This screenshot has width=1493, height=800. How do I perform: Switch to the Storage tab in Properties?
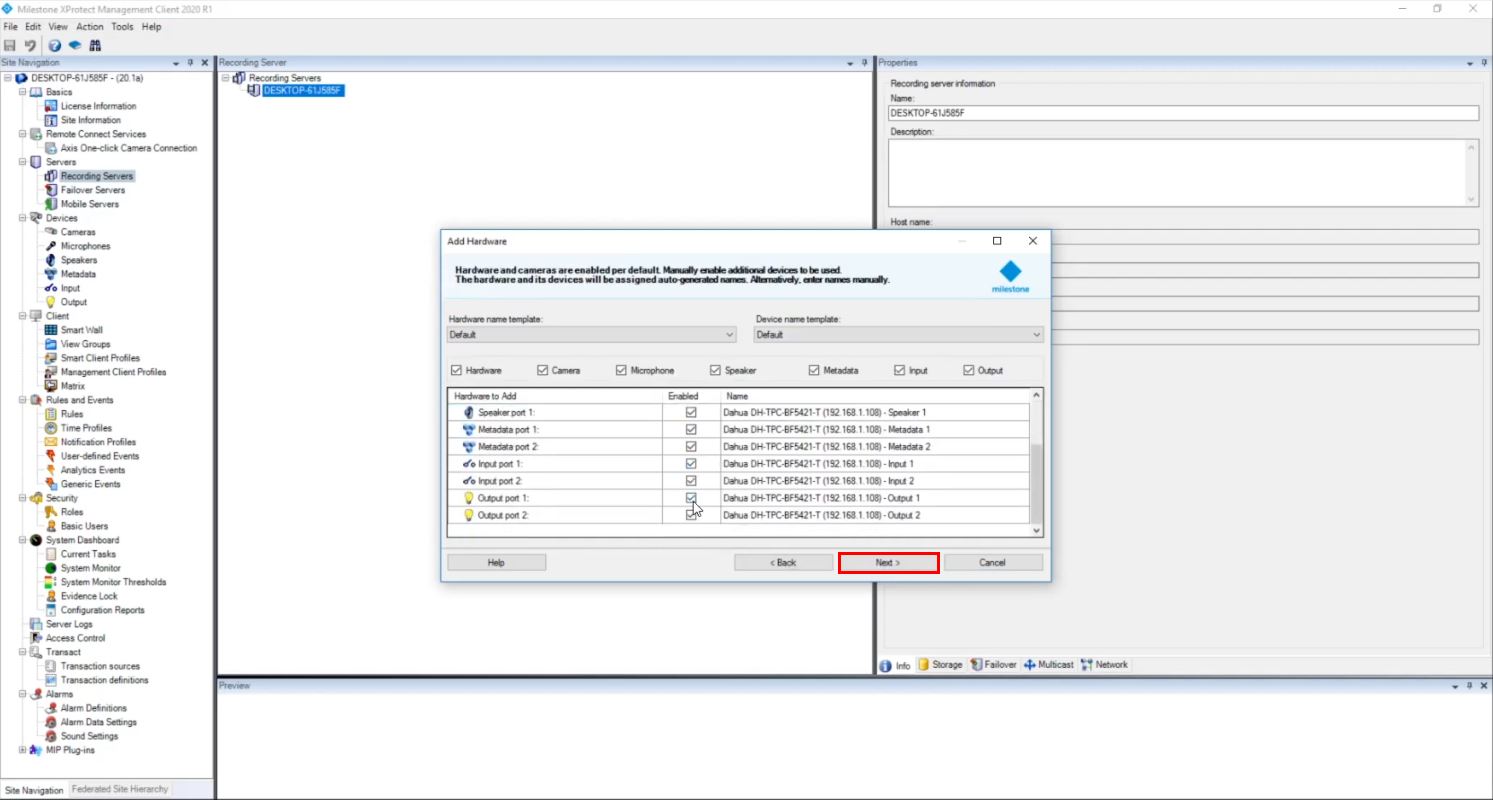pos(940,665)
